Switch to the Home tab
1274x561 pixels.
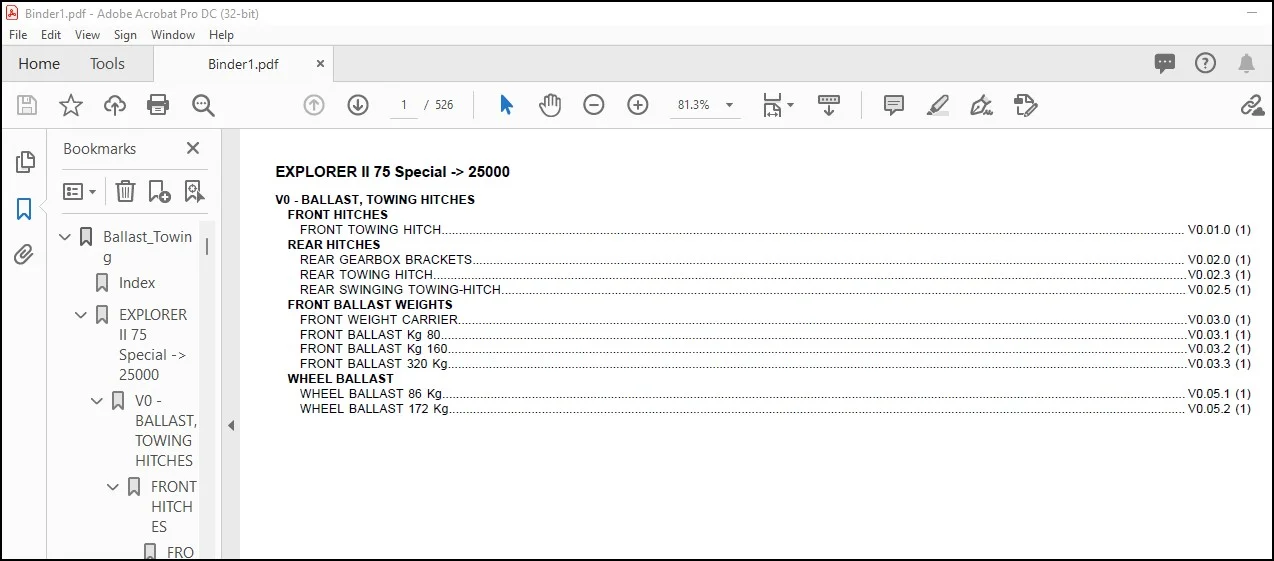click(39, 64)
